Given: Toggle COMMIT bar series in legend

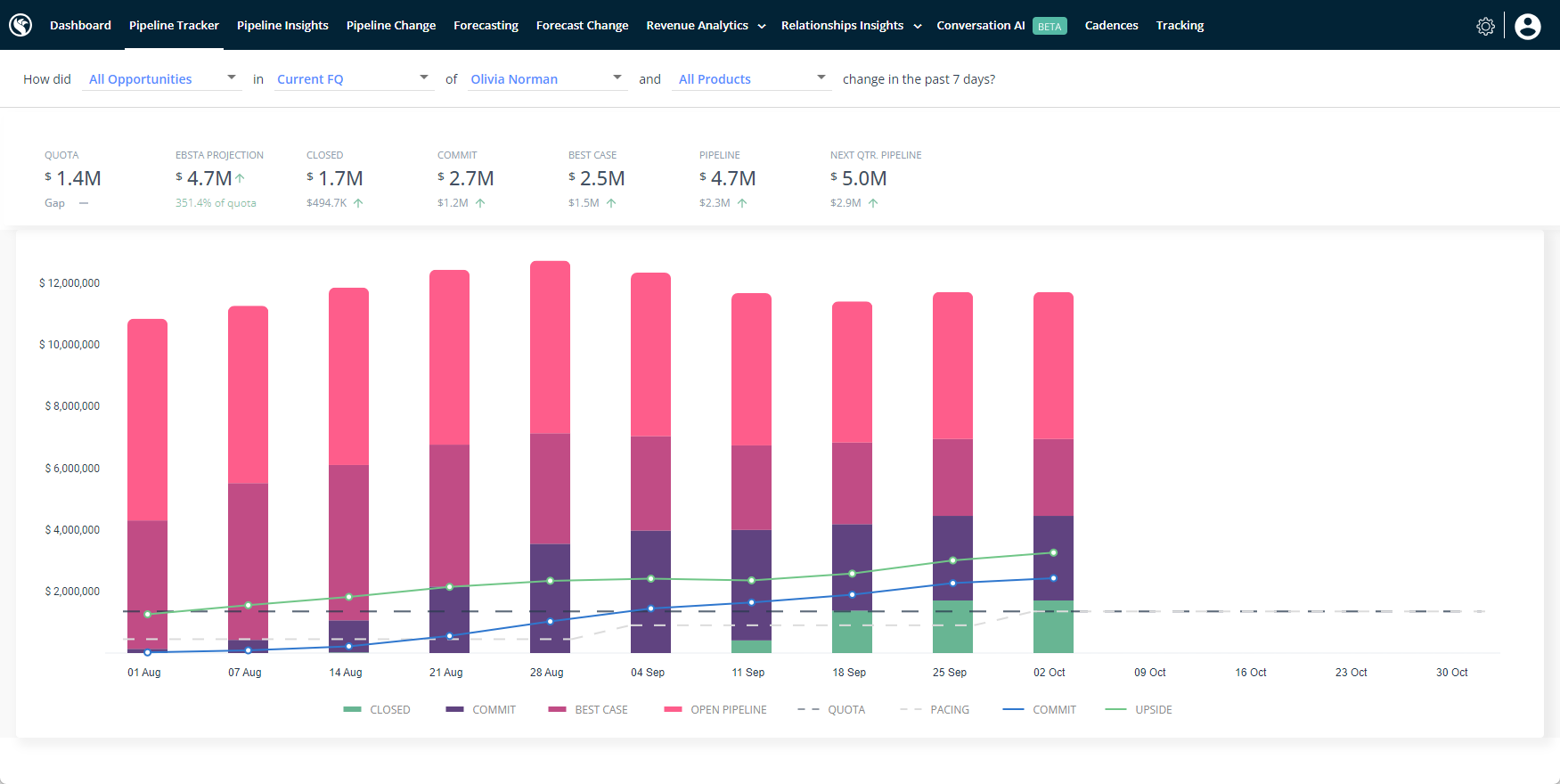Looking at the screenshot, I should (x=481, y=710).
